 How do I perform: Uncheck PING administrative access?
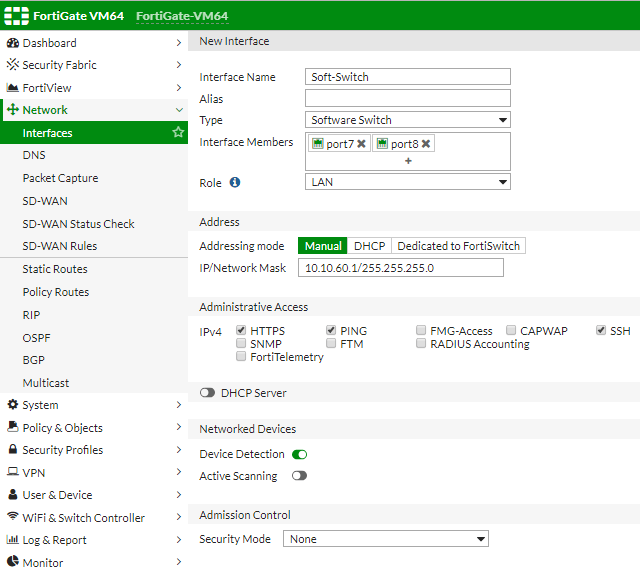[331, 330]
